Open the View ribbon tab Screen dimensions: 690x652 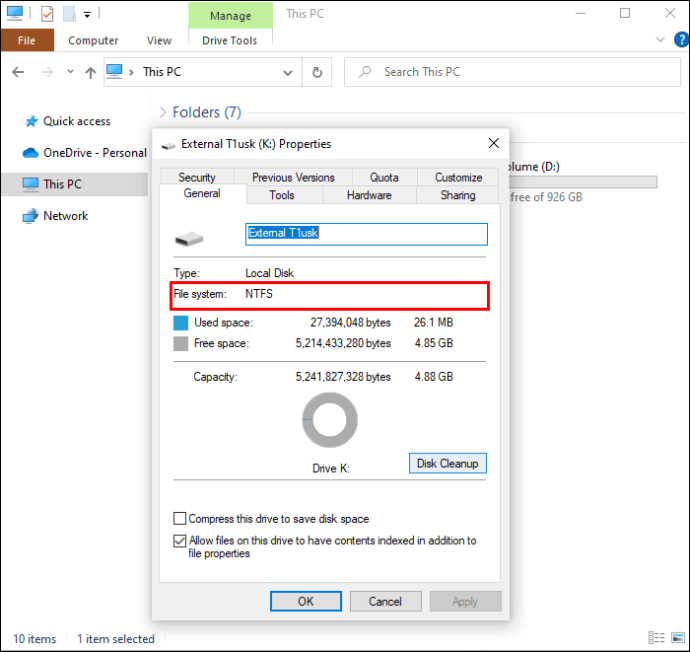(159, 40)
